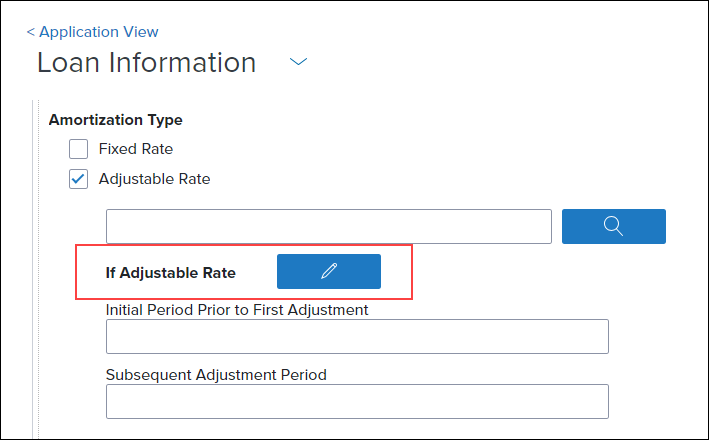Click the Subsequent Adjustment Period label

pyautogui.click(x=216, y=375)
